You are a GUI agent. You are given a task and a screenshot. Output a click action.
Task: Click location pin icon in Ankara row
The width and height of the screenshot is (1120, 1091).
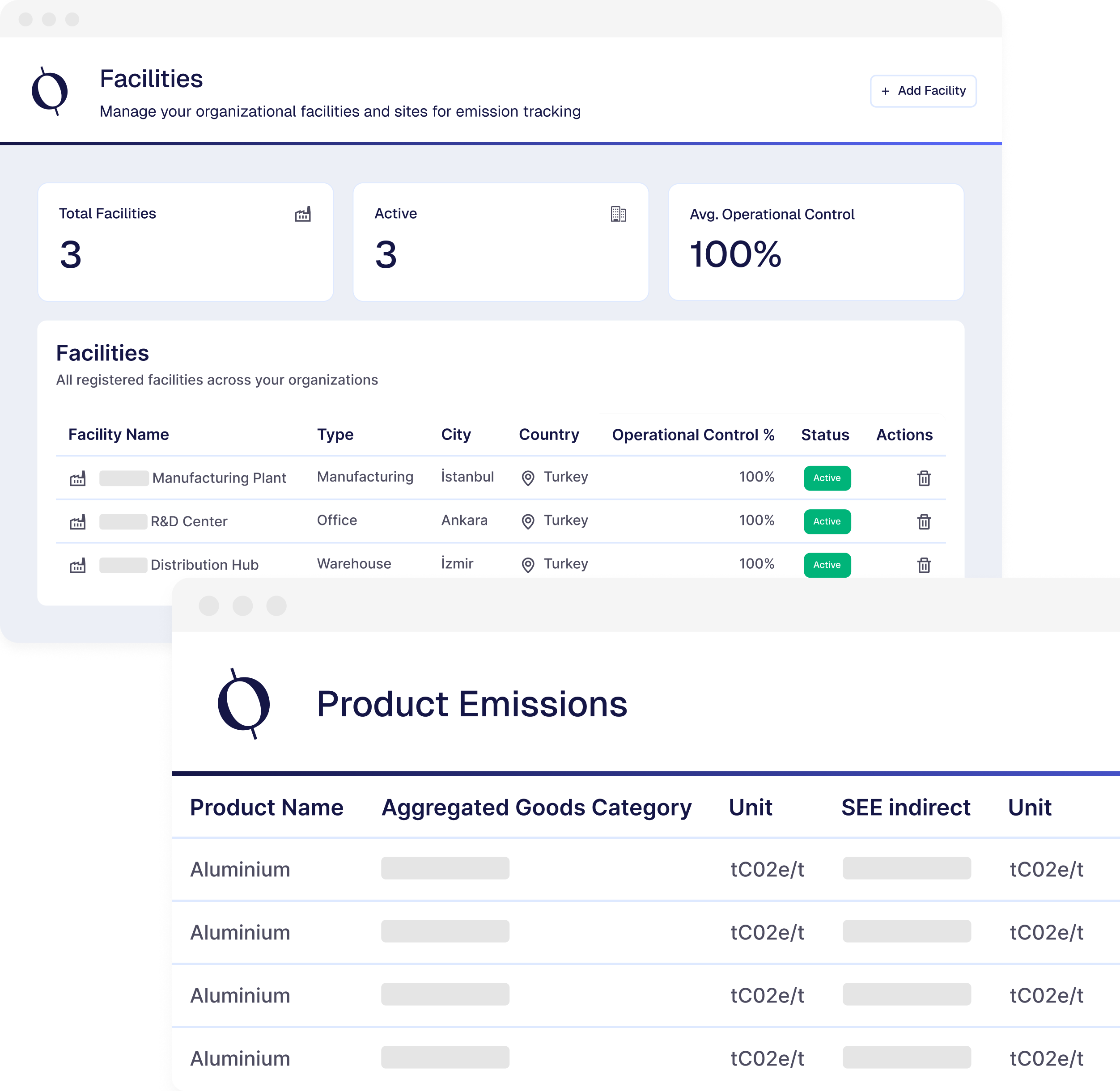(528, 521)
